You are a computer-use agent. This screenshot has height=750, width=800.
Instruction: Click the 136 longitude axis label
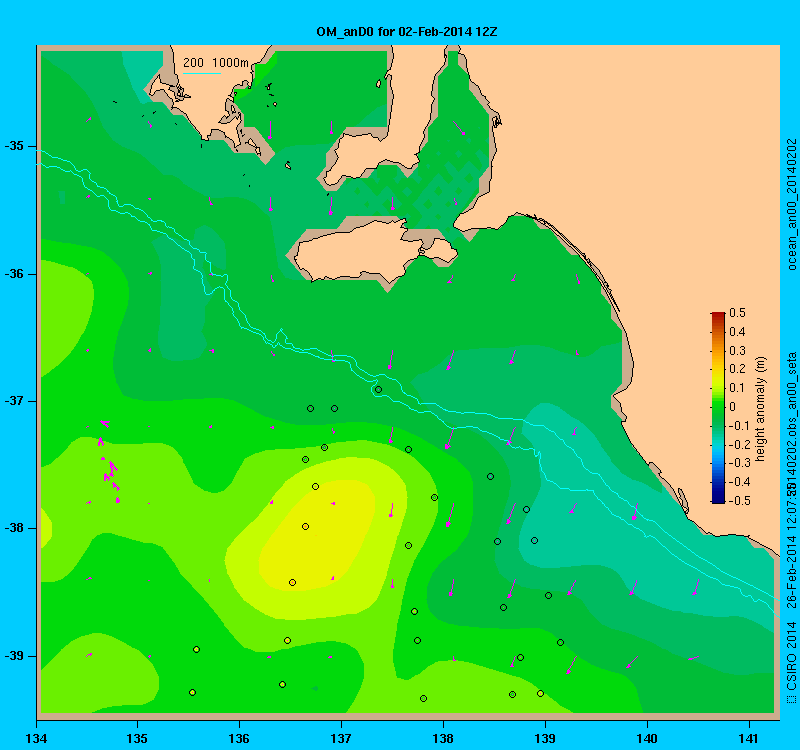click(239, 738)
